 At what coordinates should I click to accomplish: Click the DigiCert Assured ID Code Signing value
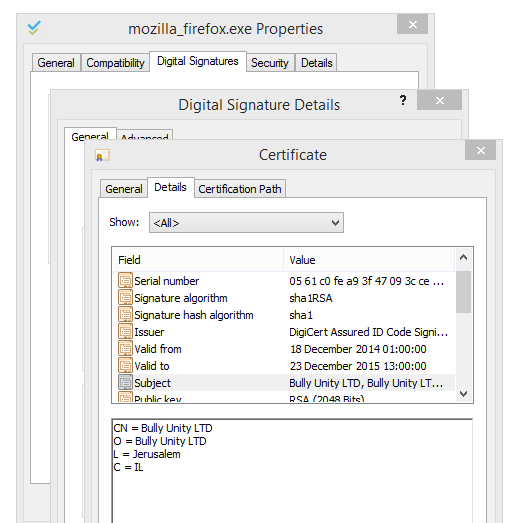369,332
